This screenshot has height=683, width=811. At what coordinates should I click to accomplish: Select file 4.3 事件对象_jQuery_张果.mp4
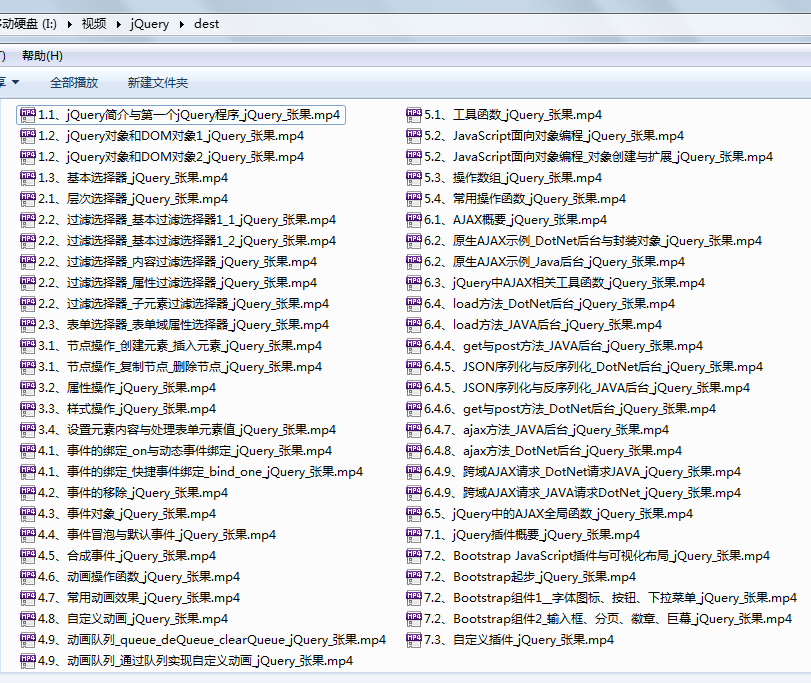(118, 514)
